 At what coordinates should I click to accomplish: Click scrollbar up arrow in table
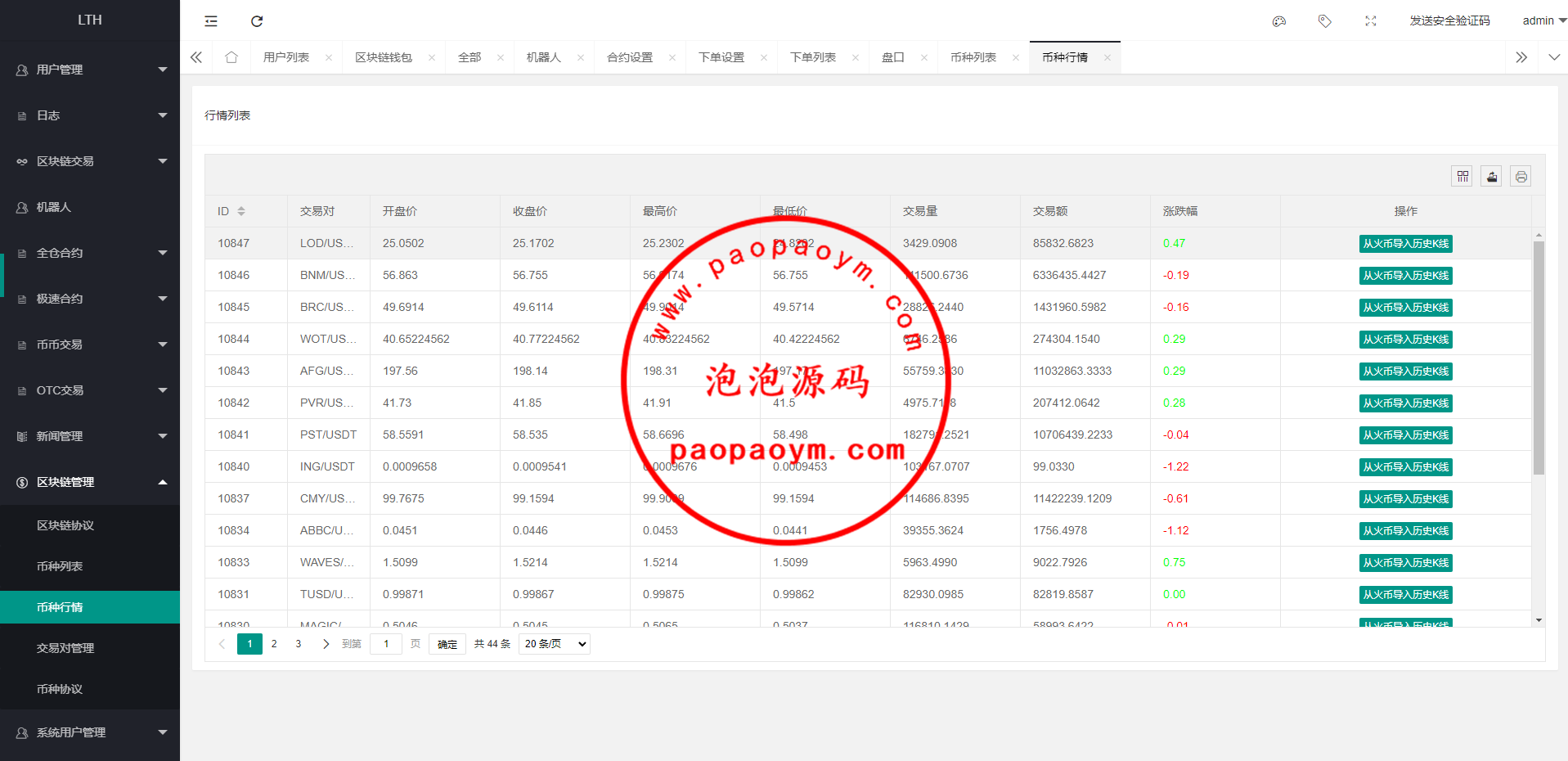coord(1539,234)
